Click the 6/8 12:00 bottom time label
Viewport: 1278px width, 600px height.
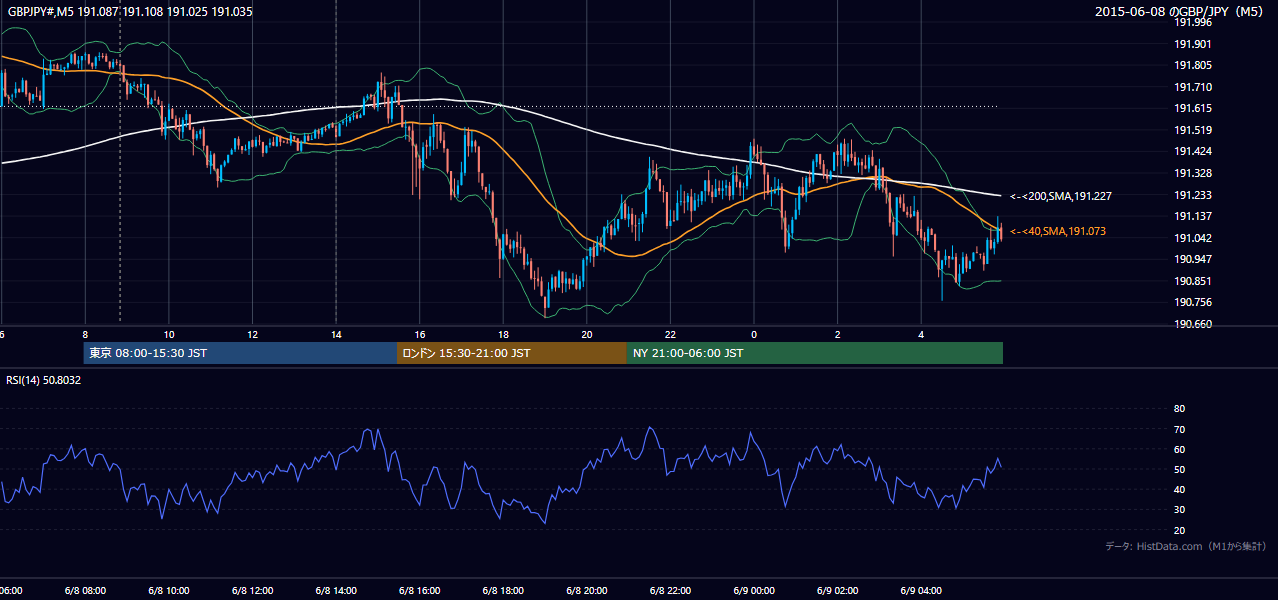[252, 591]
